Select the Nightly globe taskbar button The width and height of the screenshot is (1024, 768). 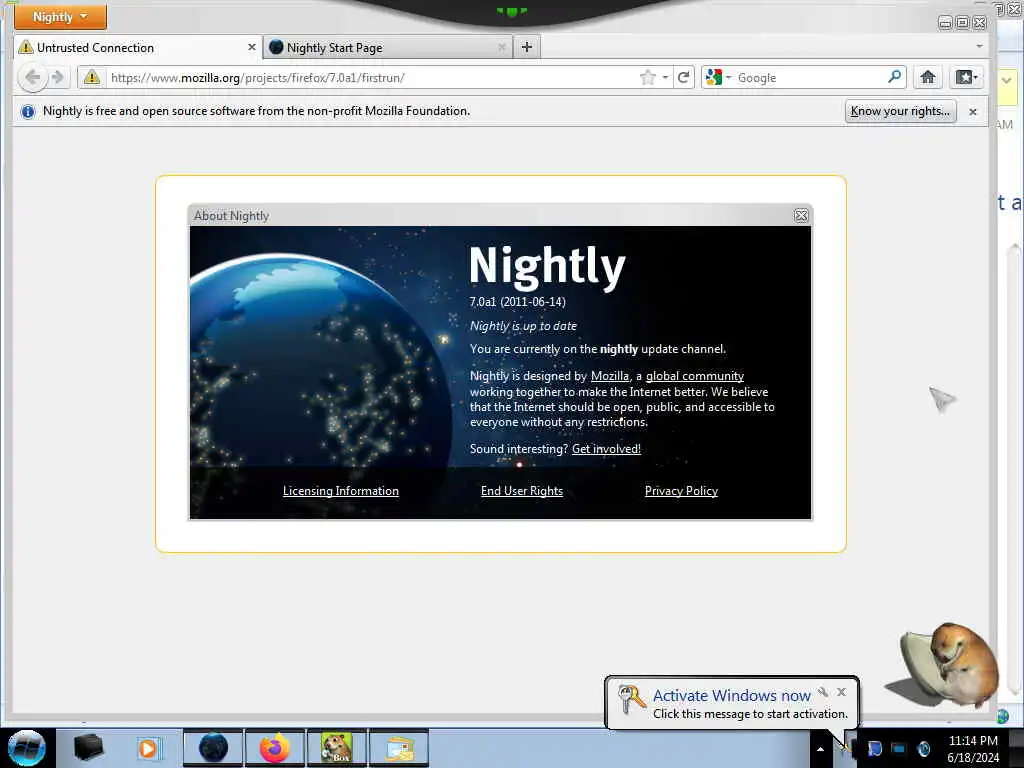[213, 748]
